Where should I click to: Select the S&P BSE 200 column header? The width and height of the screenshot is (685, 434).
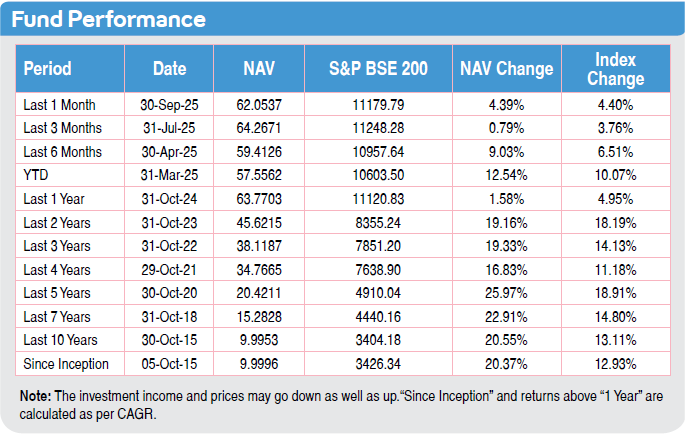378,69
